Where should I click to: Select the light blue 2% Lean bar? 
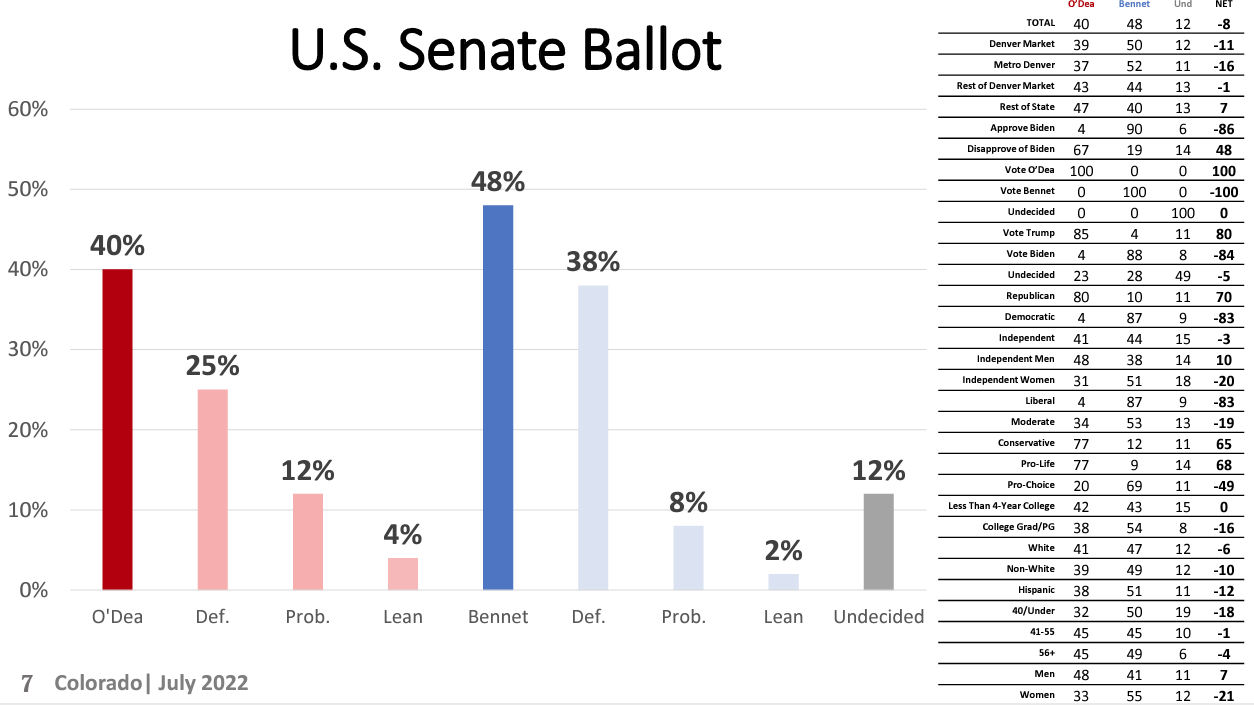[x=784, y=581]
